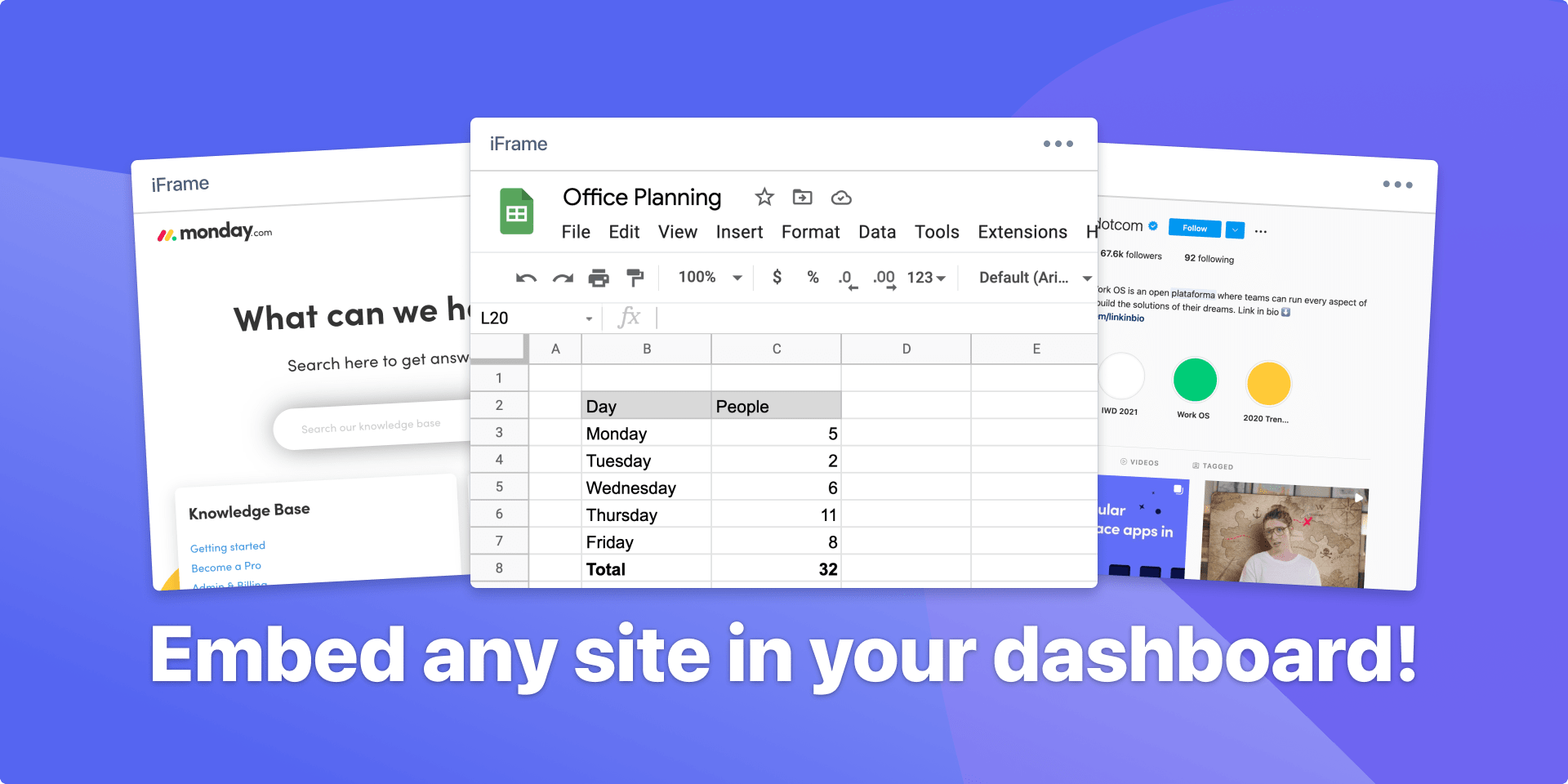Screen dimensions: 1568x784
Task: Open the L20 name box dropdown arrow
Action: pyautogui.click(x=589, y=318)
